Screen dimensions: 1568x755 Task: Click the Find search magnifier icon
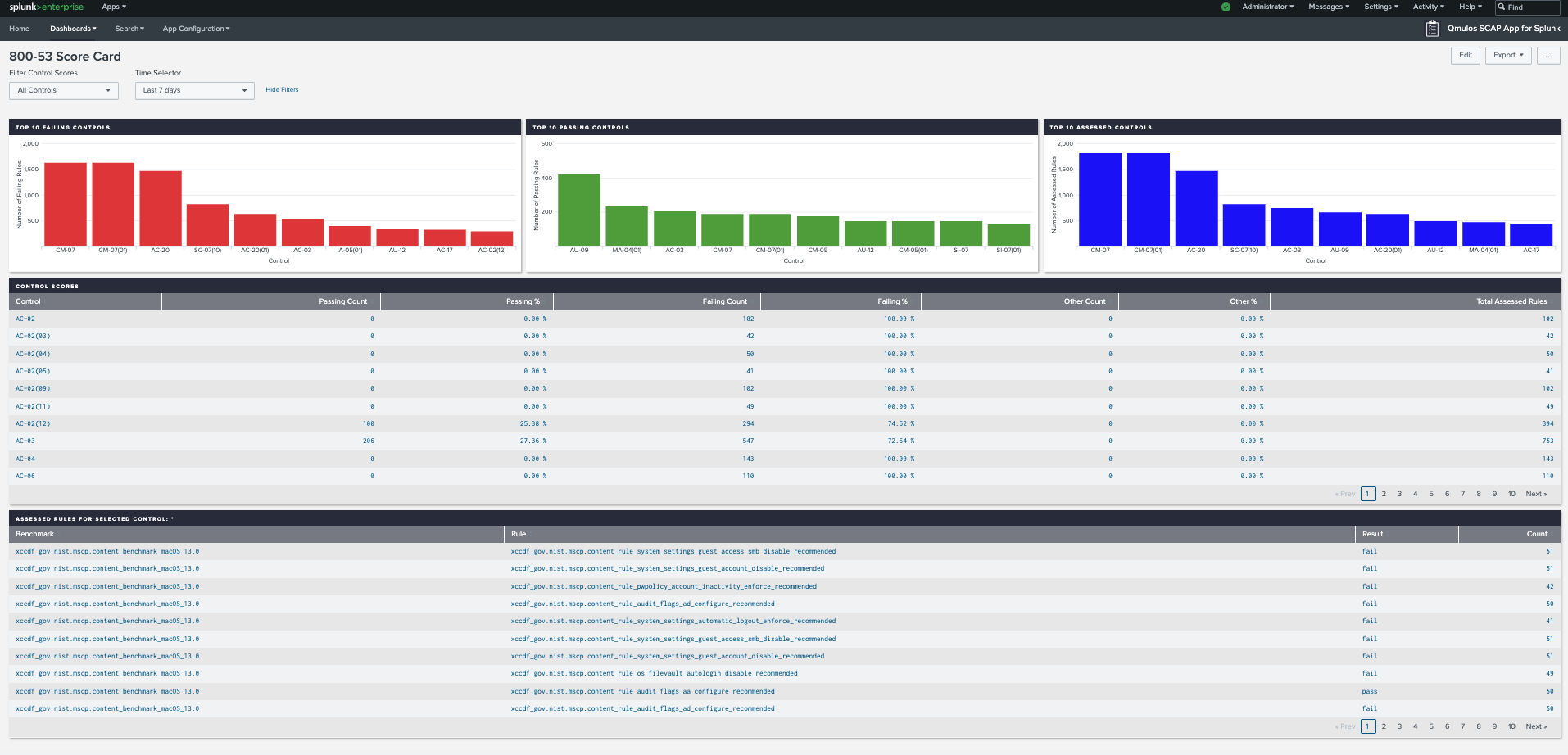pos(1502,7)
